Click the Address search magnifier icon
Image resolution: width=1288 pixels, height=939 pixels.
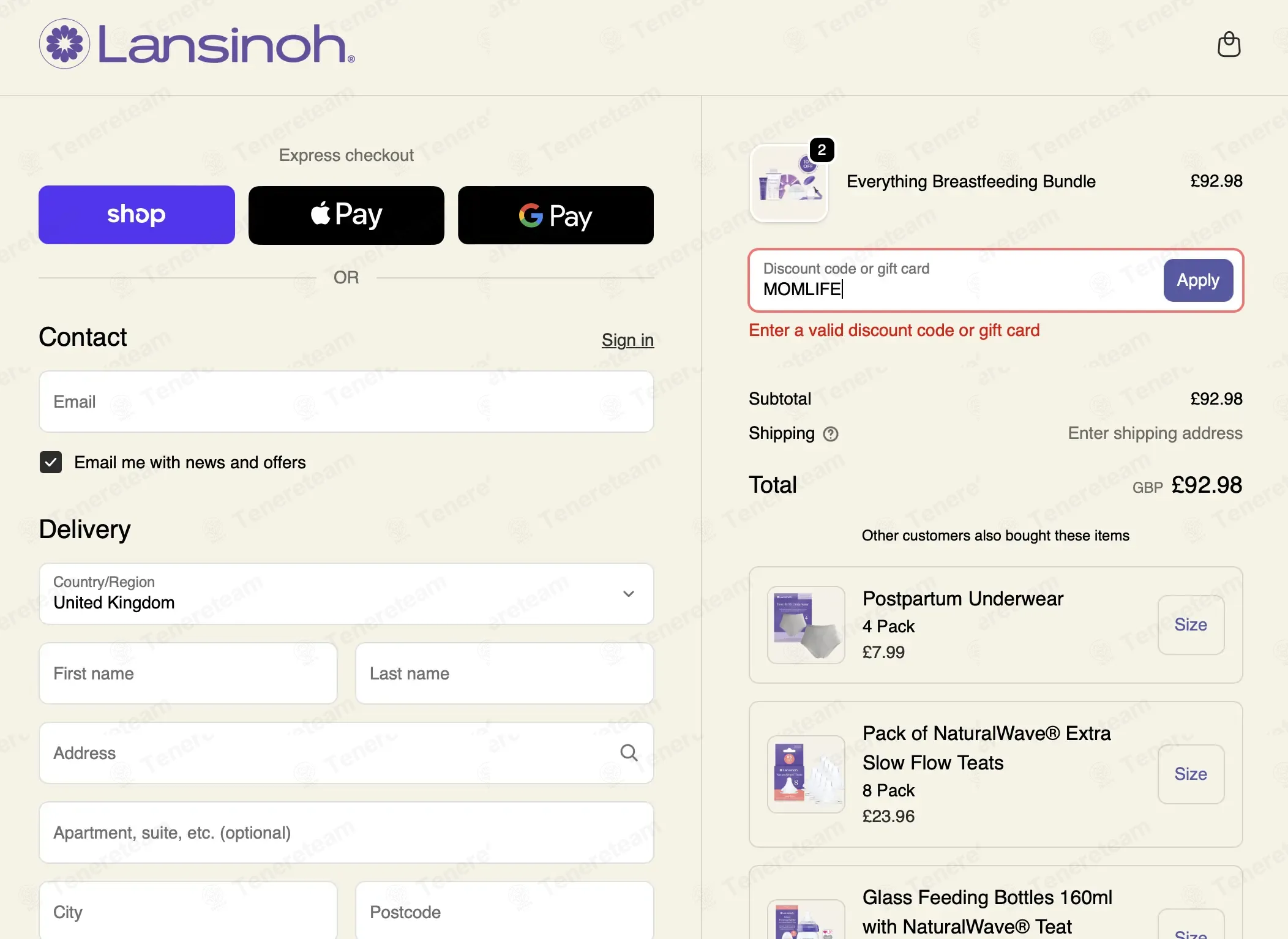(629, 753)
